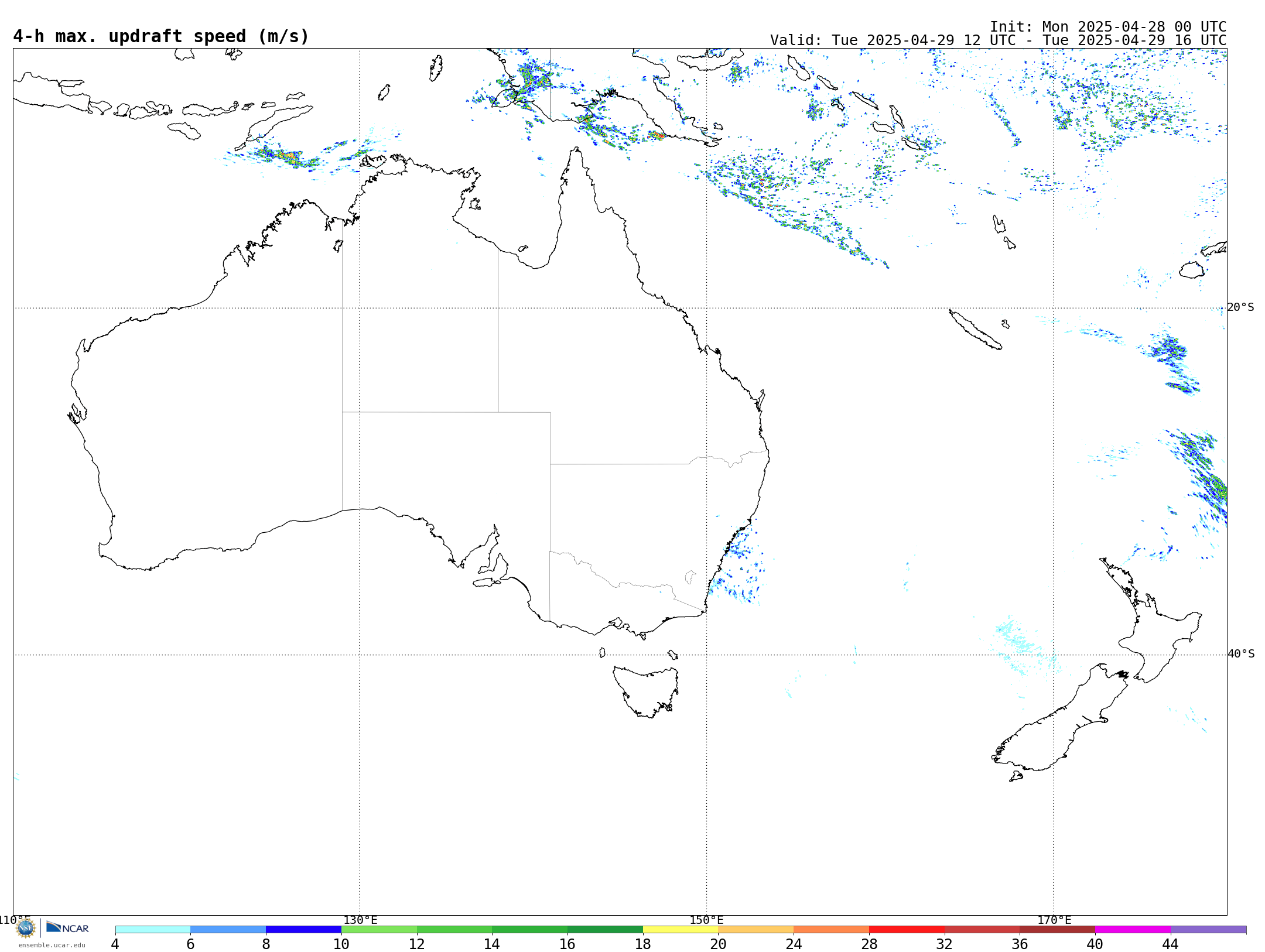The height and width of the screenshot is (952, 1265).
Task: Select the purple colorbar segment above 44
Action: [1208, 930]
